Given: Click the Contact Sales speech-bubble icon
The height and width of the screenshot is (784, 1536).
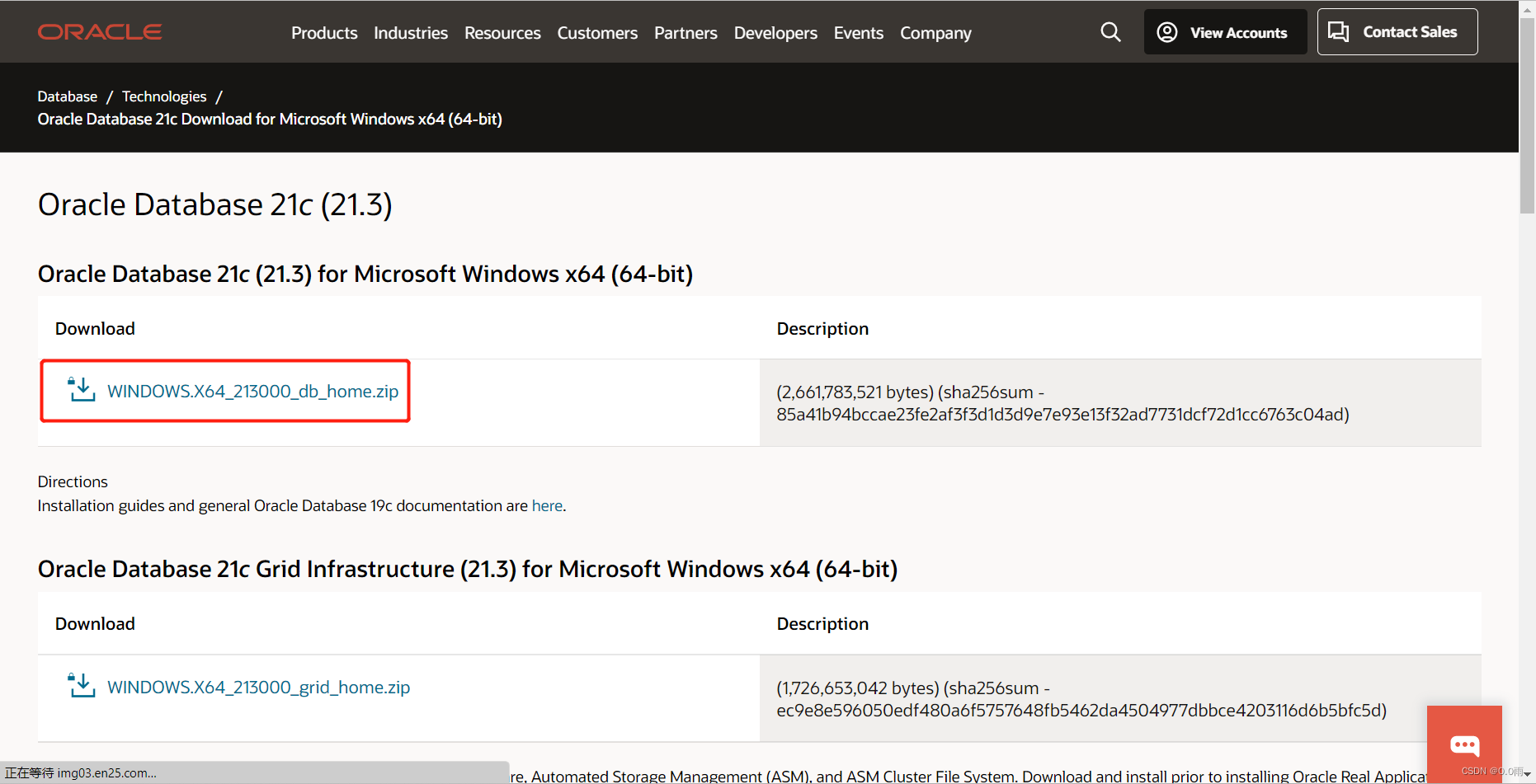Looking at the screenshot, I should point(1339,31).
